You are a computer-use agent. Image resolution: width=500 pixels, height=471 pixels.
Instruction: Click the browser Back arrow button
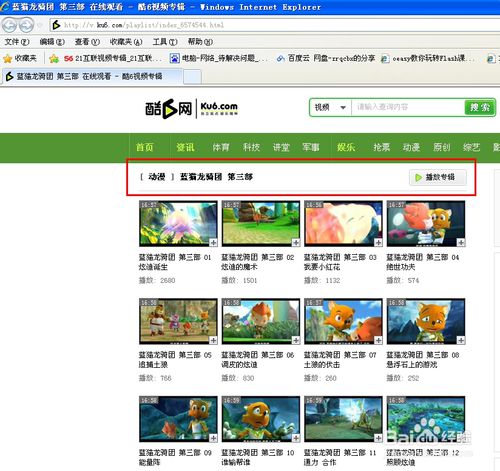pos(10,25)
